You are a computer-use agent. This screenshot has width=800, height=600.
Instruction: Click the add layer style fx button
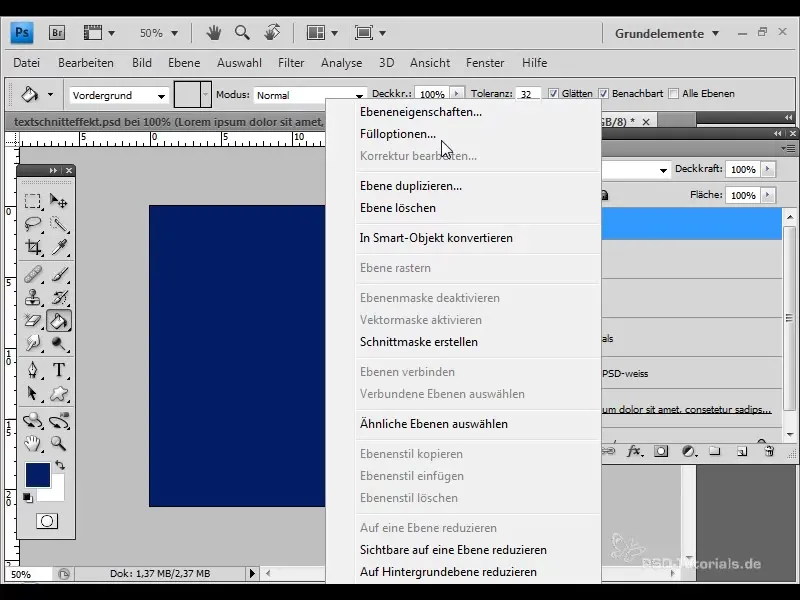(634, 451)
